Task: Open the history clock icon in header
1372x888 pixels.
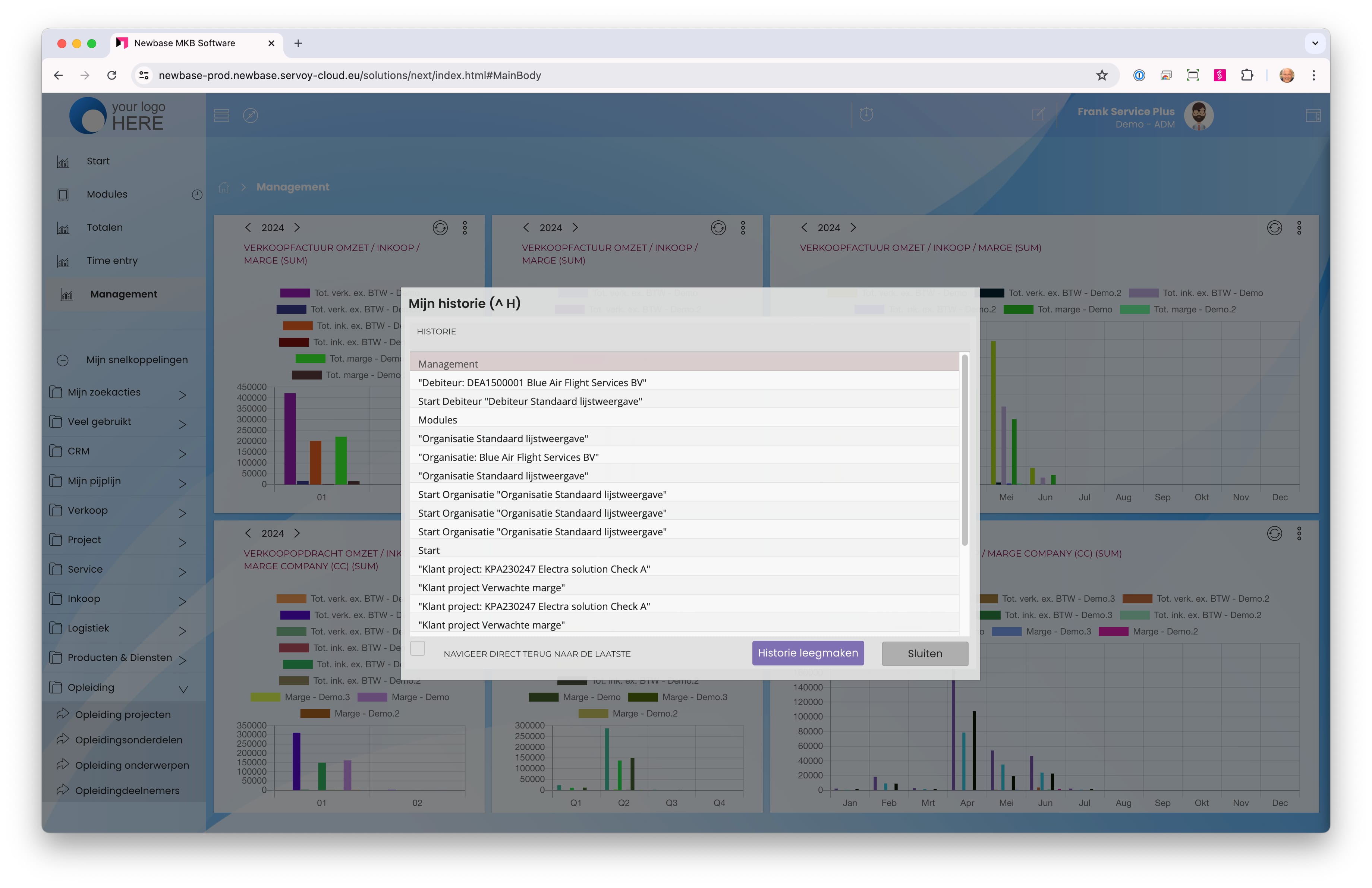Action: pos(866,114)
